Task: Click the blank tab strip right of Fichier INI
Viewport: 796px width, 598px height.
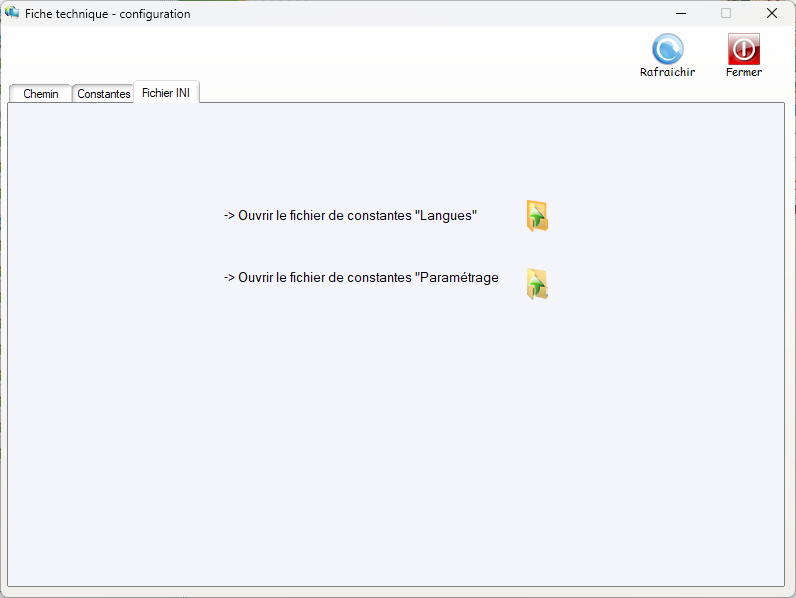Action: (480, 92)
